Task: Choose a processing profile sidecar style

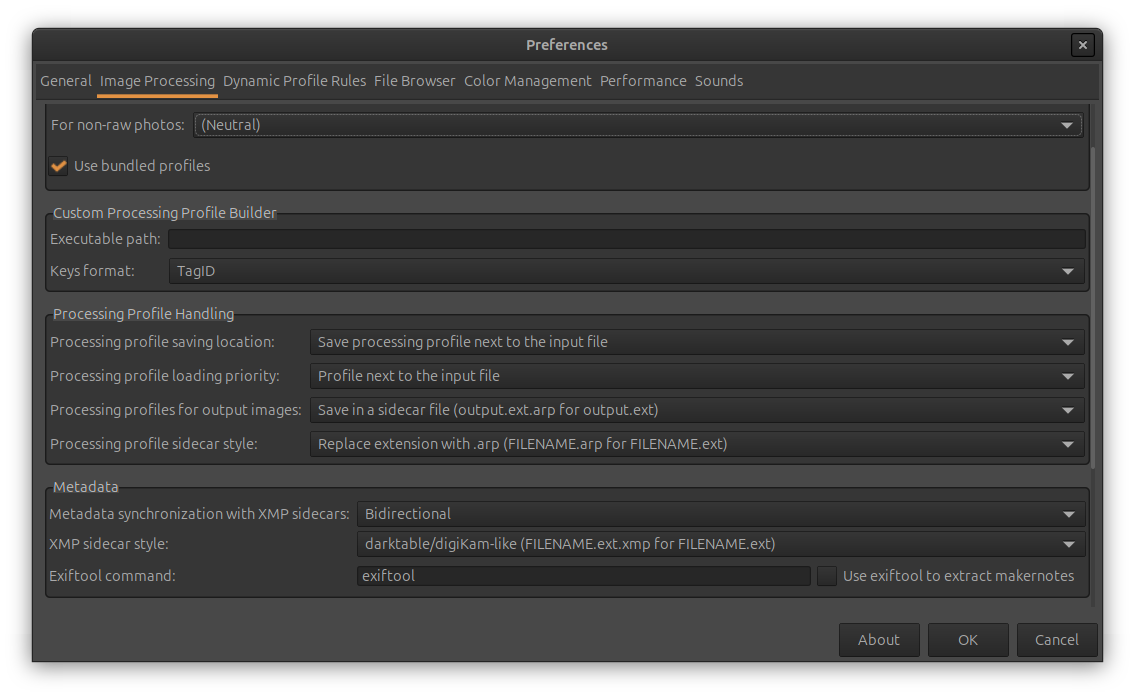Action: point(696,444)
